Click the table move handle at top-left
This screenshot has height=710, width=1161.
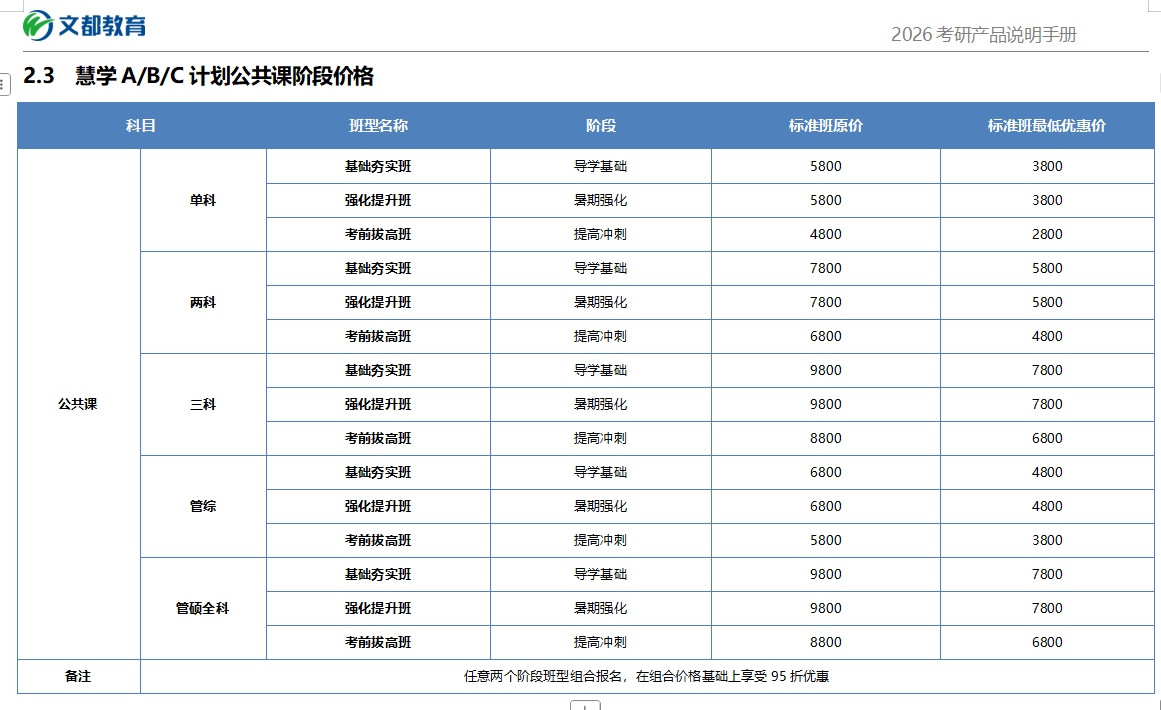point(4,87)
